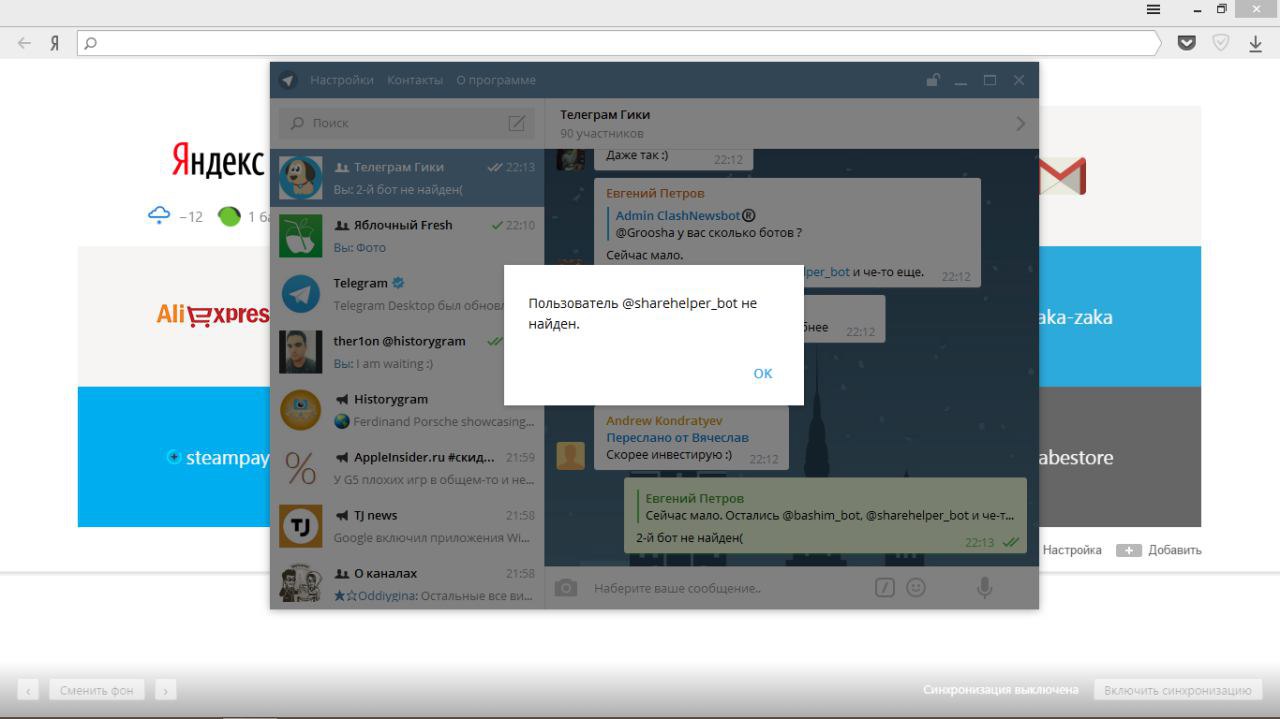Open the steampay tile in browser
Image resolution: width=1280 pixels, height=719 pixels.
pyautogui.click(x=174, y=457)
